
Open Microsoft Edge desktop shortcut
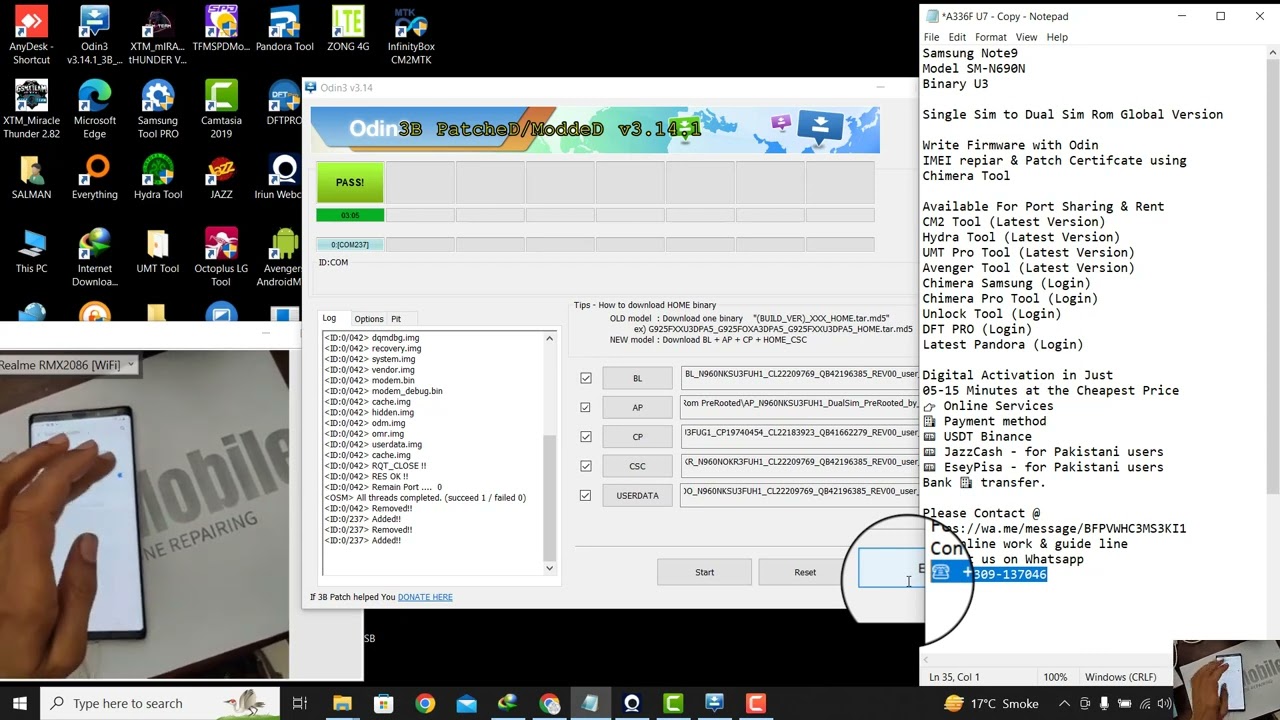(x=94, y=109)
